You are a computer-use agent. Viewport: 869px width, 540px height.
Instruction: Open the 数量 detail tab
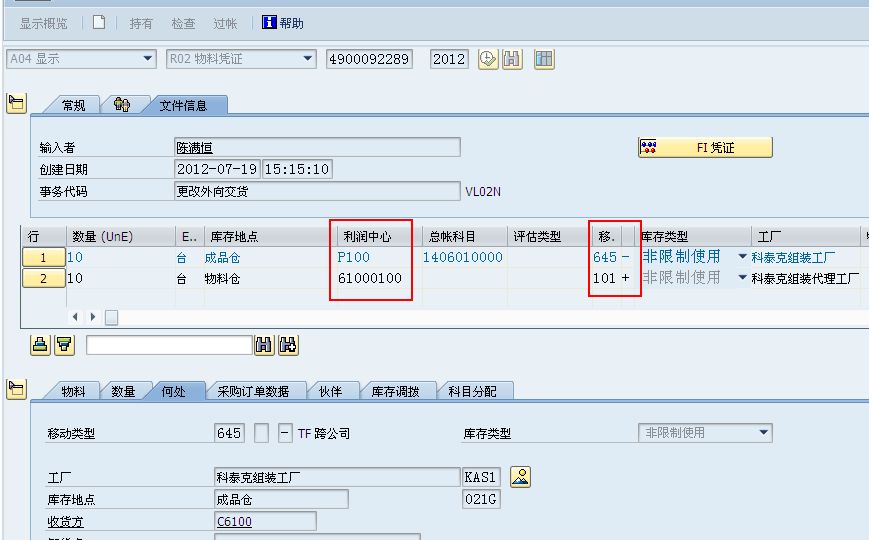123,391
